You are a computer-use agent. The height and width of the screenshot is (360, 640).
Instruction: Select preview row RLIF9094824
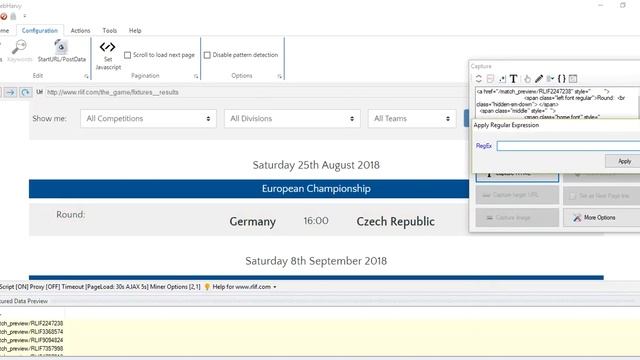coord(31,340)
